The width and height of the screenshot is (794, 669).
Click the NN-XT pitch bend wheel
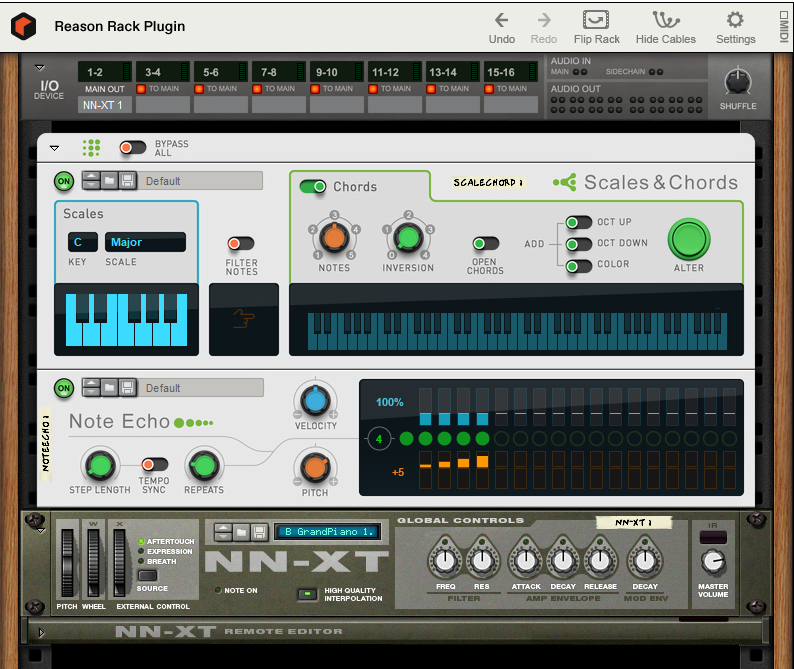point(67,562)
